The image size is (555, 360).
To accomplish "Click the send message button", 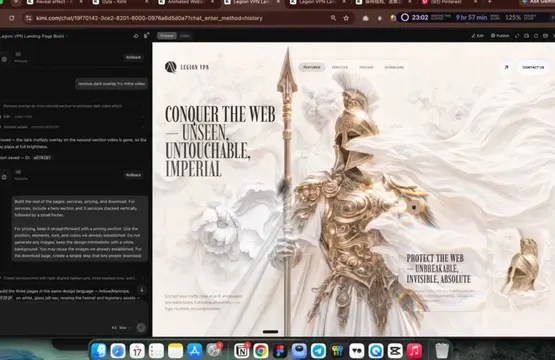I will point(141,327).
